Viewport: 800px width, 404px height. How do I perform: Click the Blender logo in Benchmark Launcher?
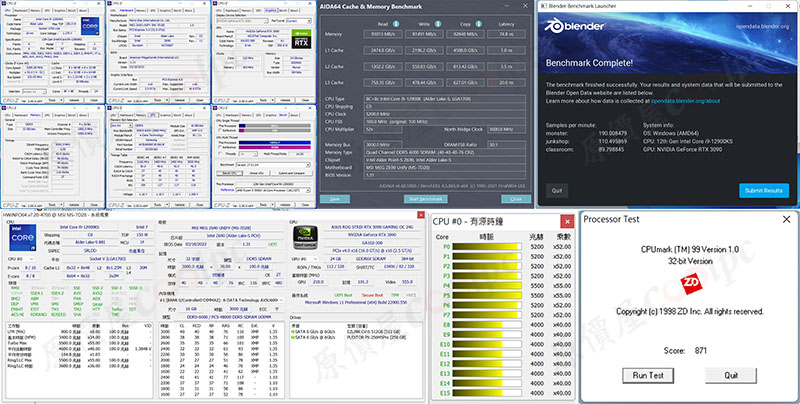point(574,26)
